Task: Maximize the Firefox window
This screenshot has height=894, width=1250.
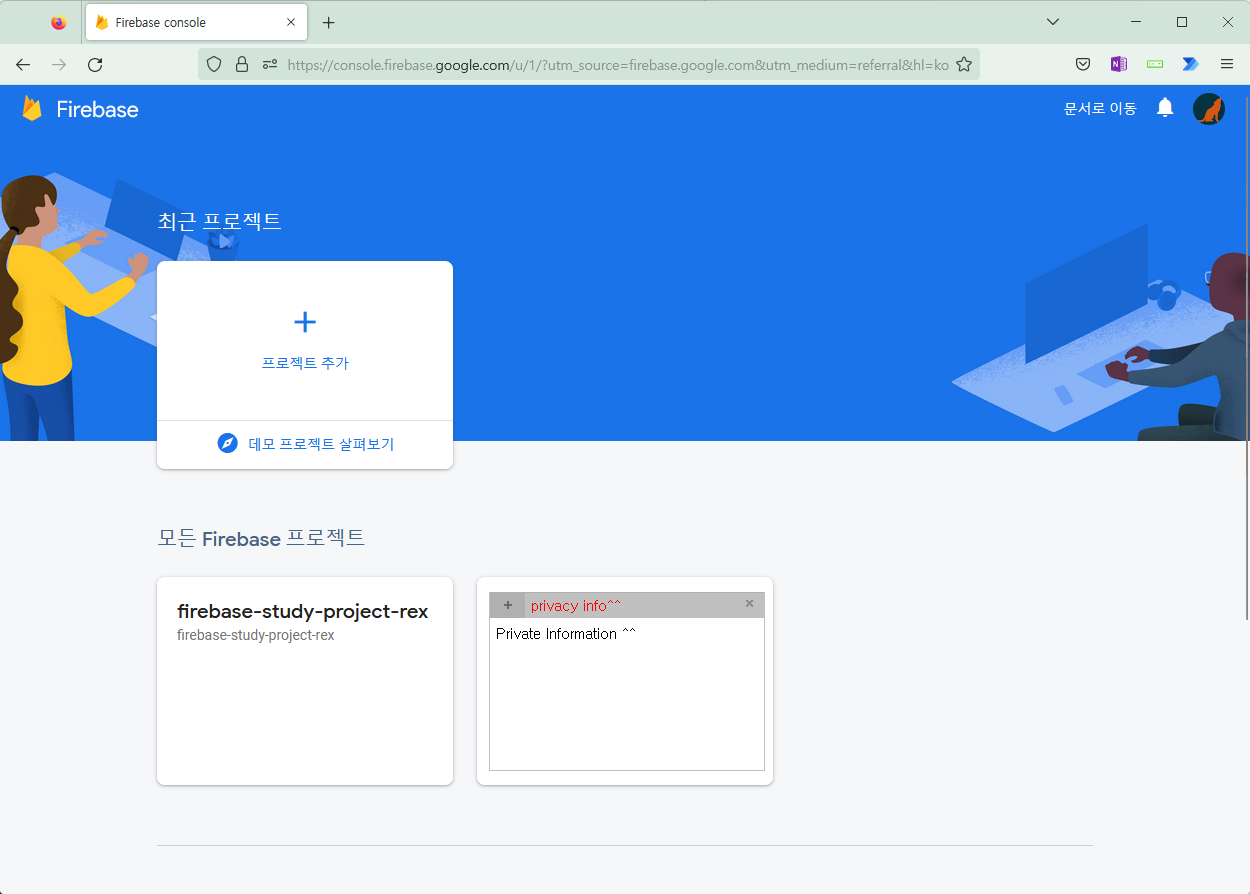Action: (x=1182, y=22)
